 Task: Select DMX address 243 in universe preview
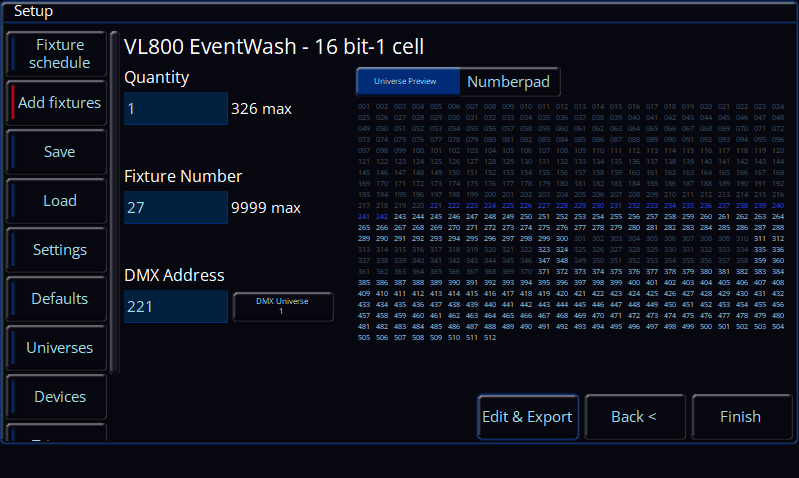(x=400, y=217)
